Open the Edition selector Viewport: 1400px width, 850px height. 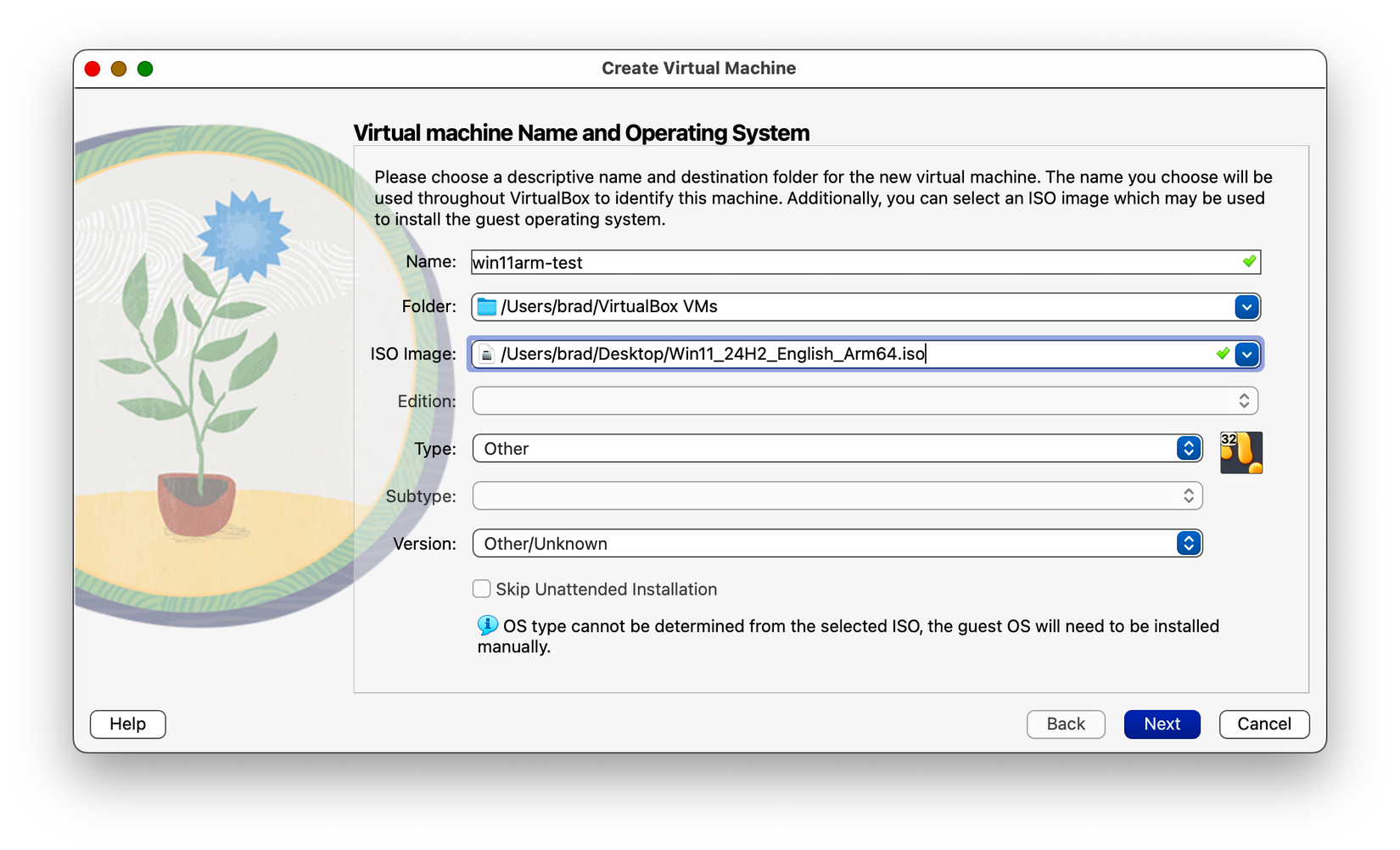(x=1244, y=400)
